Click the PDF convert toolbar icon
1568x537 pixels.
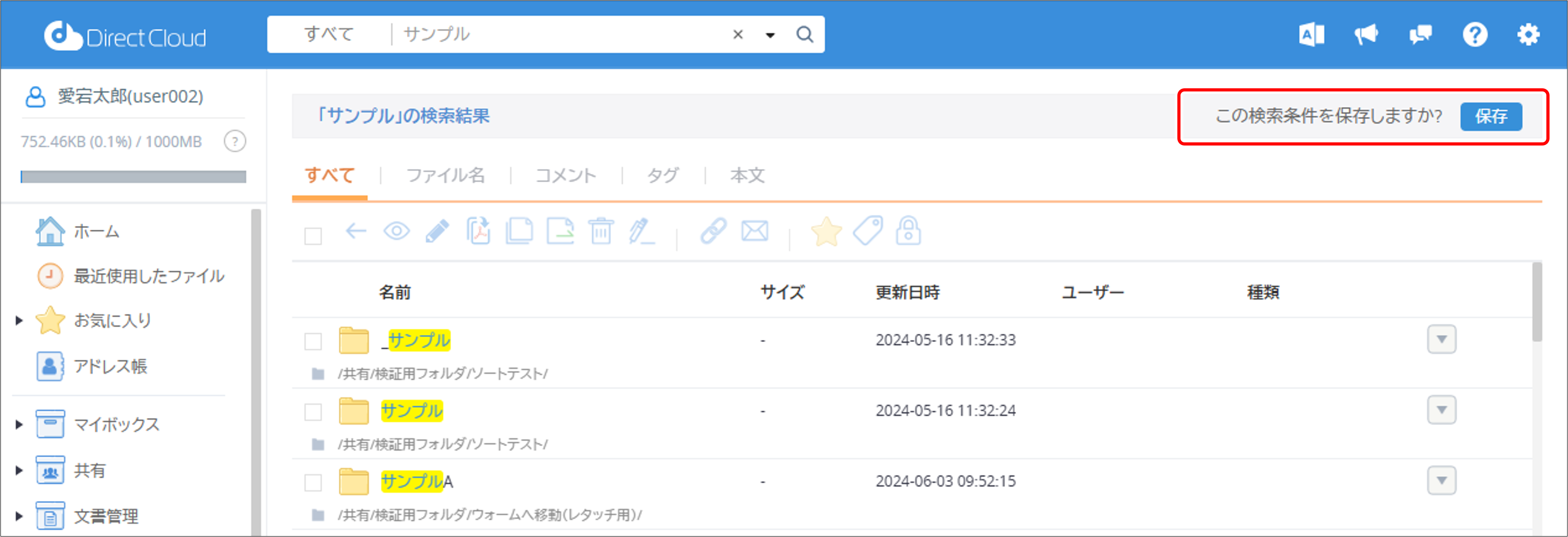point(479,232)
